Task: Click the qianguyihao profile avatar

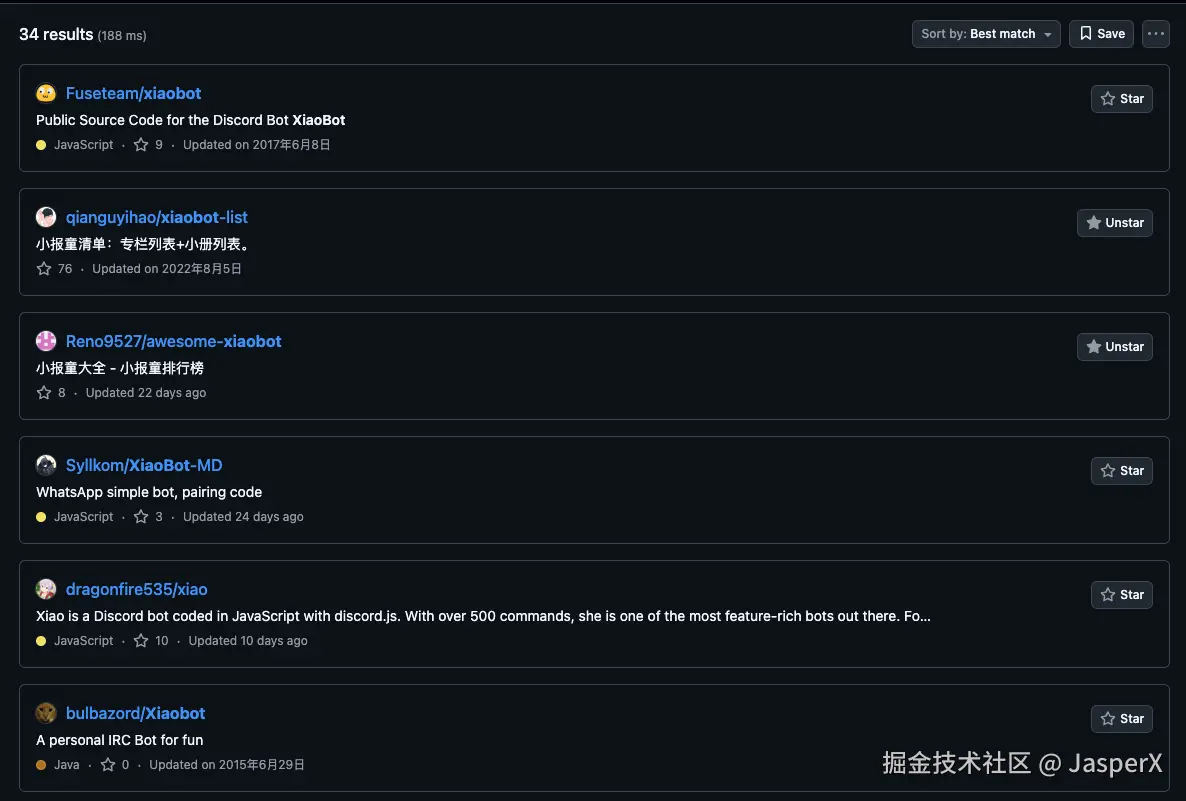Action: pos(46,216)
